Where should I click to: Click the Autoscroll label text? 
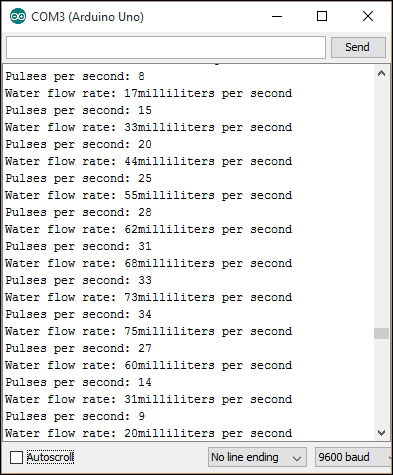tap(50, 457)
